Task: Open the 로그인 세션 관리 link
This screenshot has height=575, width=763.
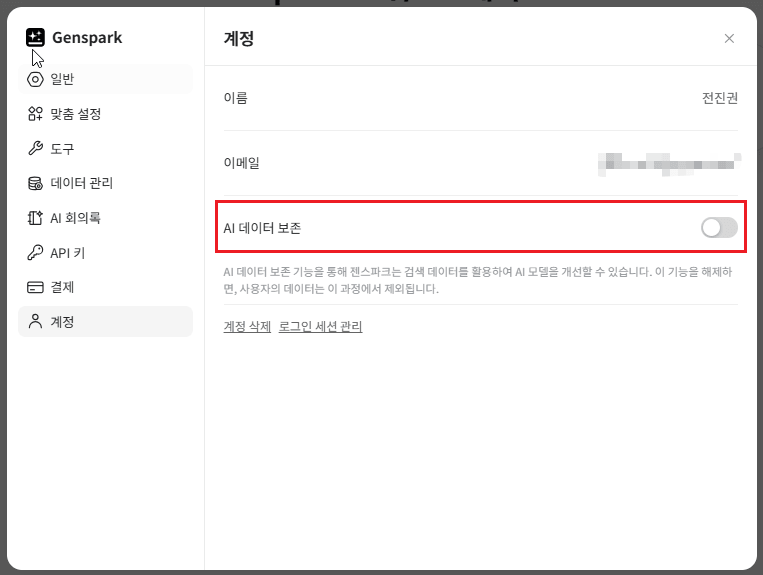Action: [320, 326]
